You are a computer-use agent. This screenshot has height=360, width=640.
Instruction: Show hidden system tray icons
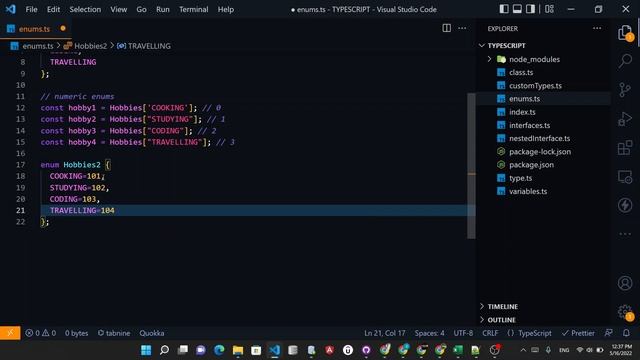(x=523, y=350)
